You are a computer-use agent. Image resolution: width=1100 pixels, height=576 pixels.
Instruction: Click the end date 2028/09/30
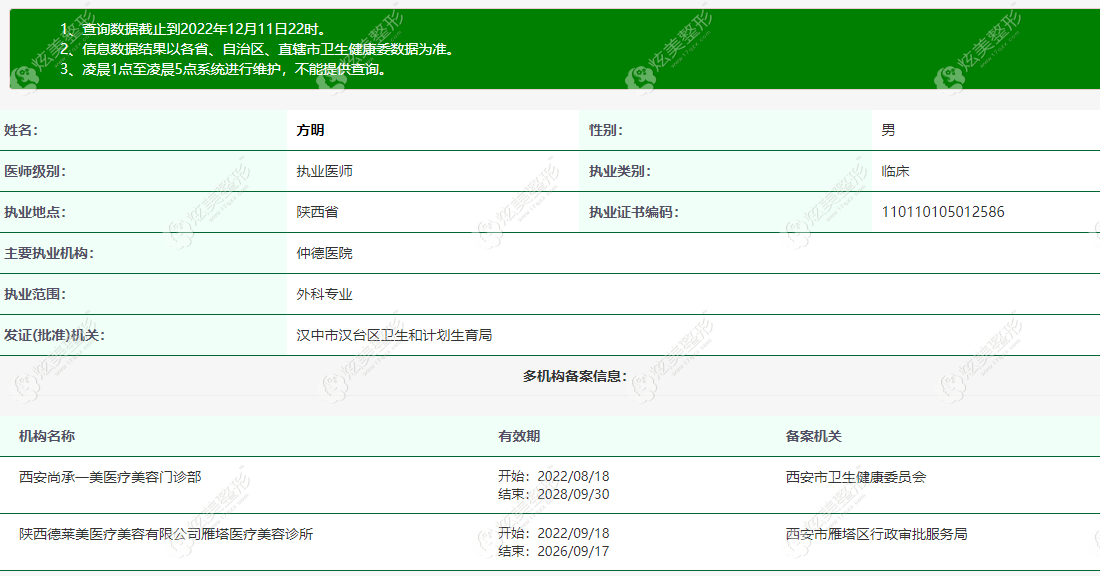573,495
